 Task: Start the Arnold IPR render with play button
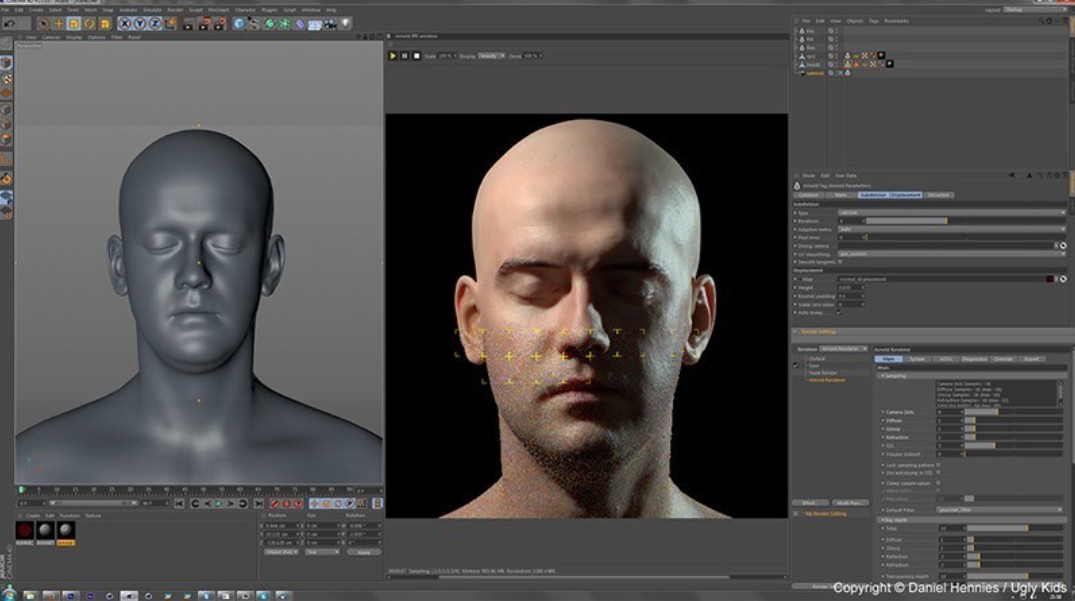click(393, 56)
